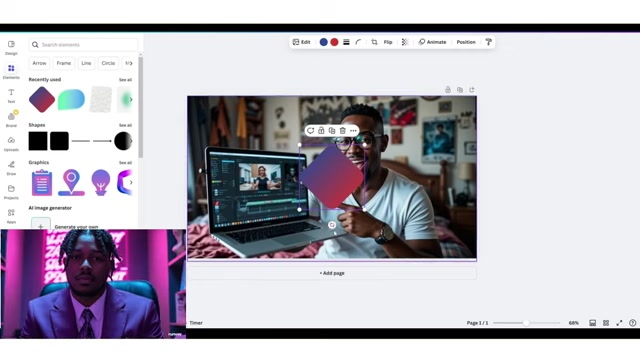The height and width of the screenshot is (360, 640).
Task: Click the copy style paint roller icon
Action: click(488, 42)
